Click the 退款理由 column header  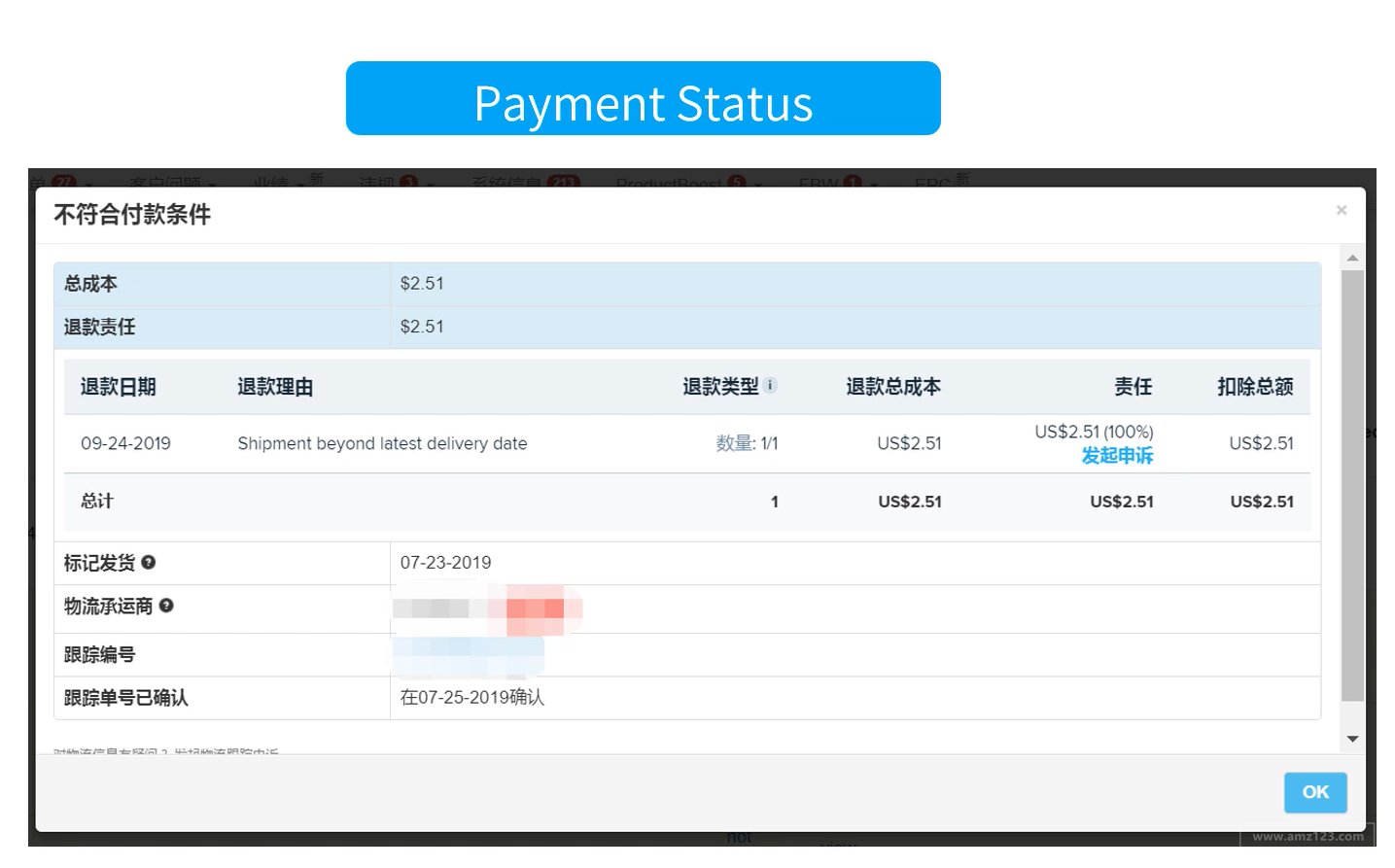[275, 387]
